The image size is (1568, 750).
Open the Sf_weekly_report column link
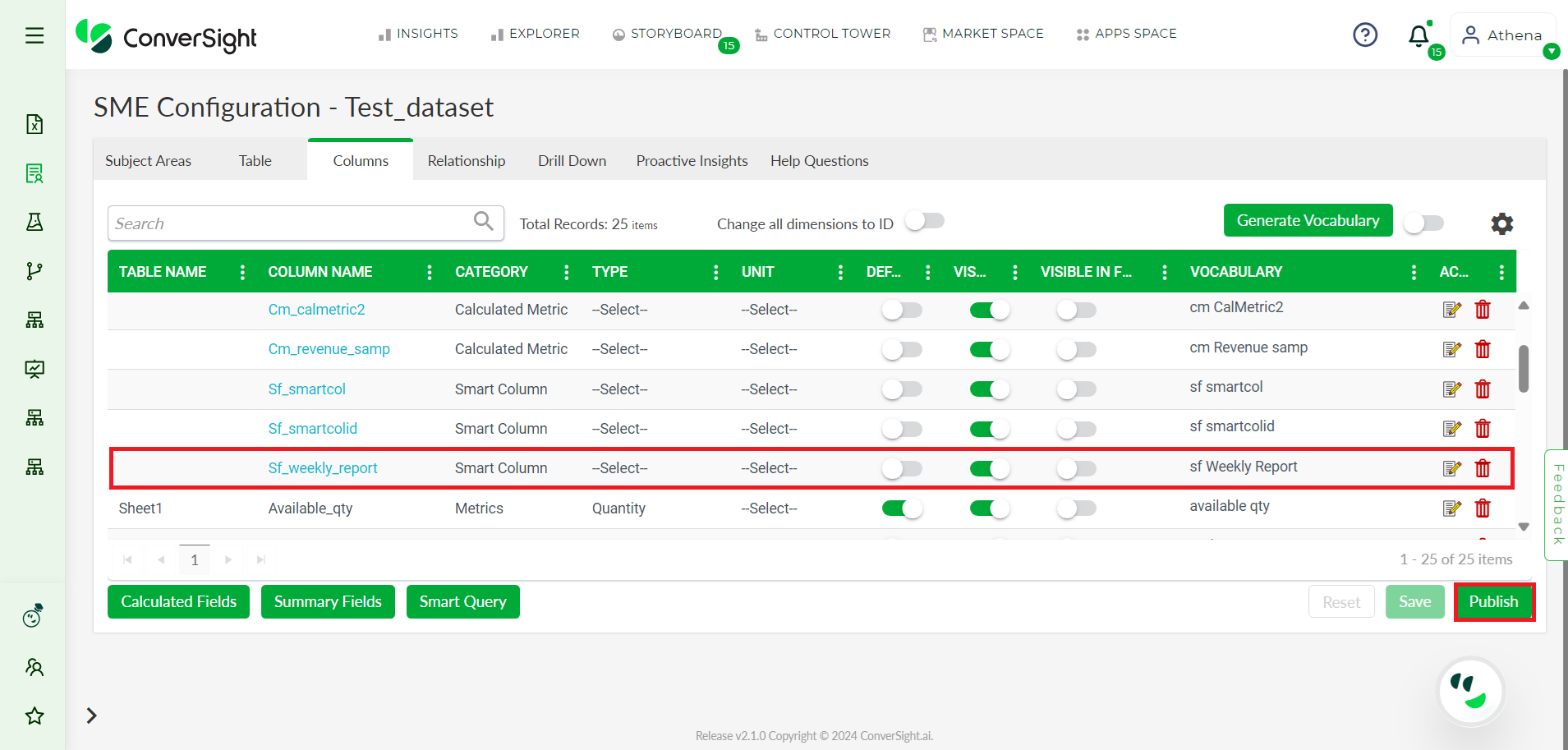pyautogui.click(x=323, y=468)
